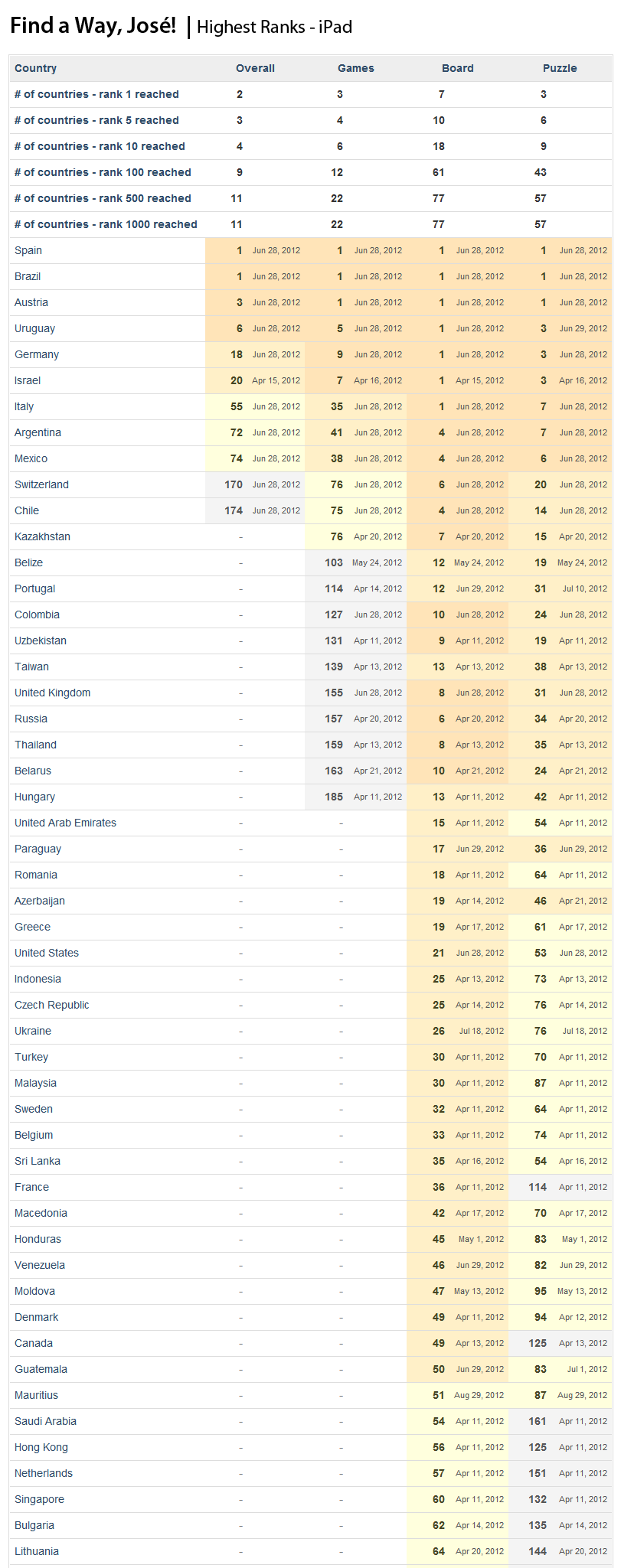Click the 'rank 100 reached' summary row label
This screenshot has width=621, height=1568.
coord(103,172)
